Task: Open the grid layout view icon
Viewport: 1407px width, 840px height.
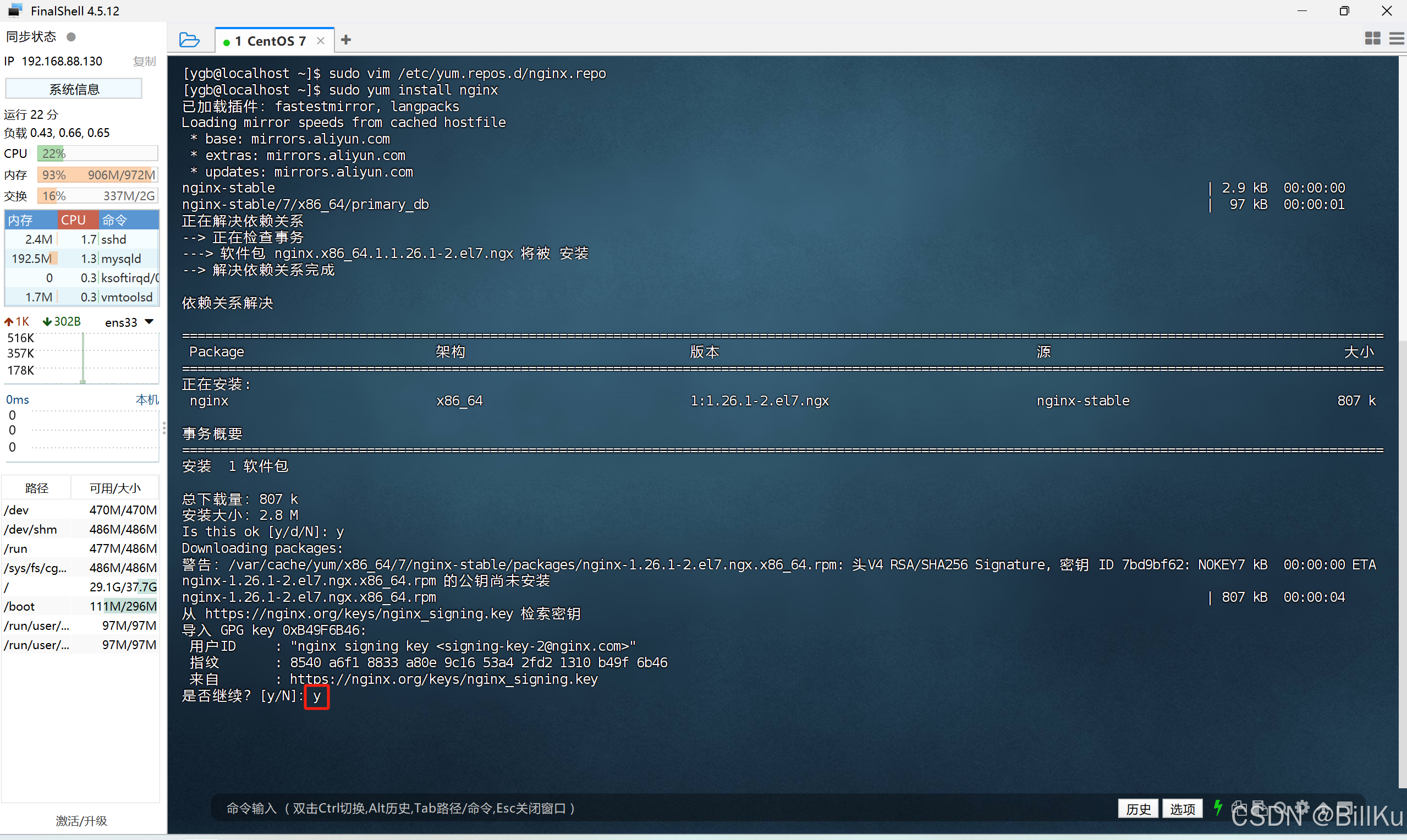Action: 1372,39
